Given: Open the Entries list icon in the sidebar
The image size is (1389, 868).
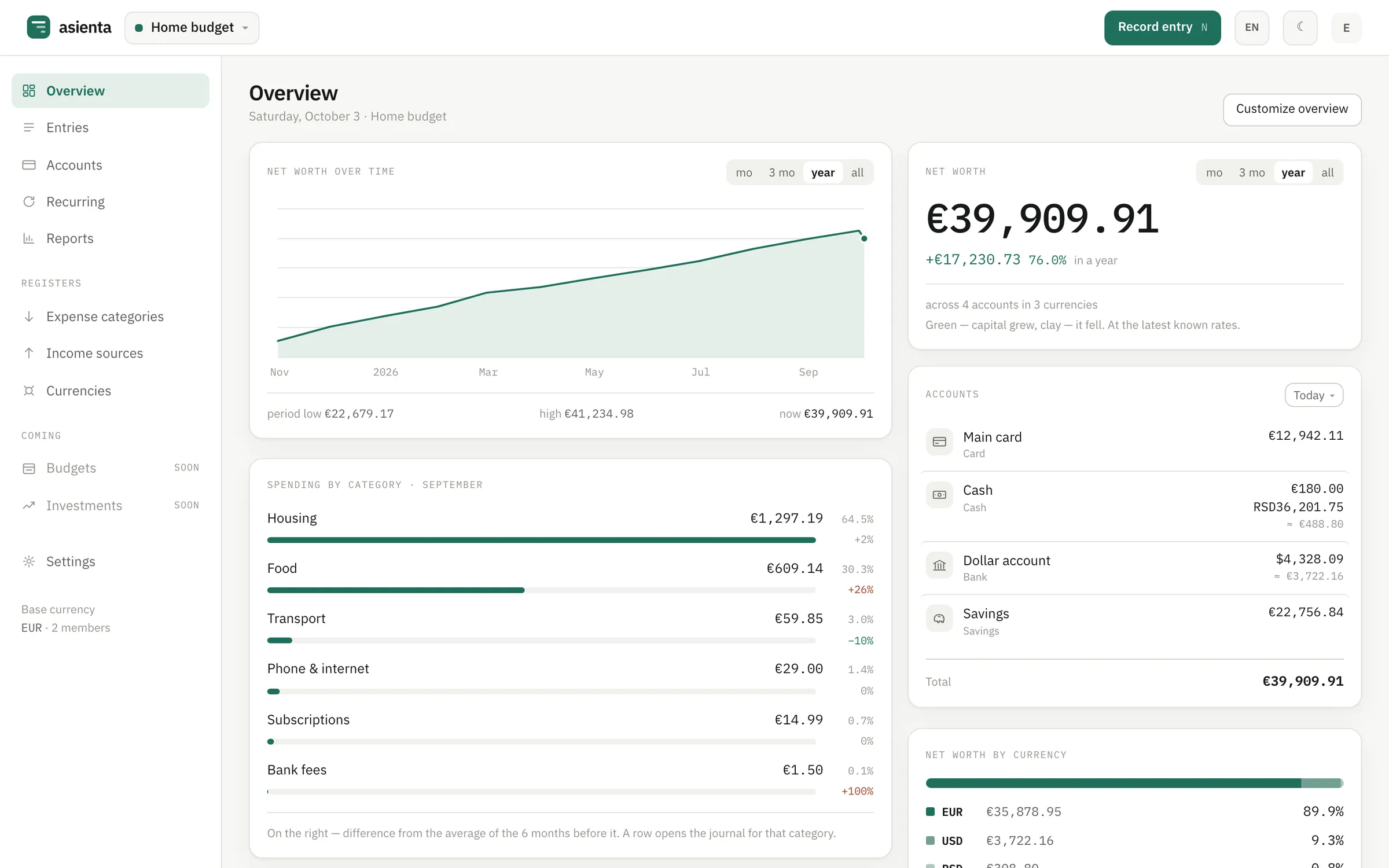Looking at the screenshot, I should [x=29, y=127].
